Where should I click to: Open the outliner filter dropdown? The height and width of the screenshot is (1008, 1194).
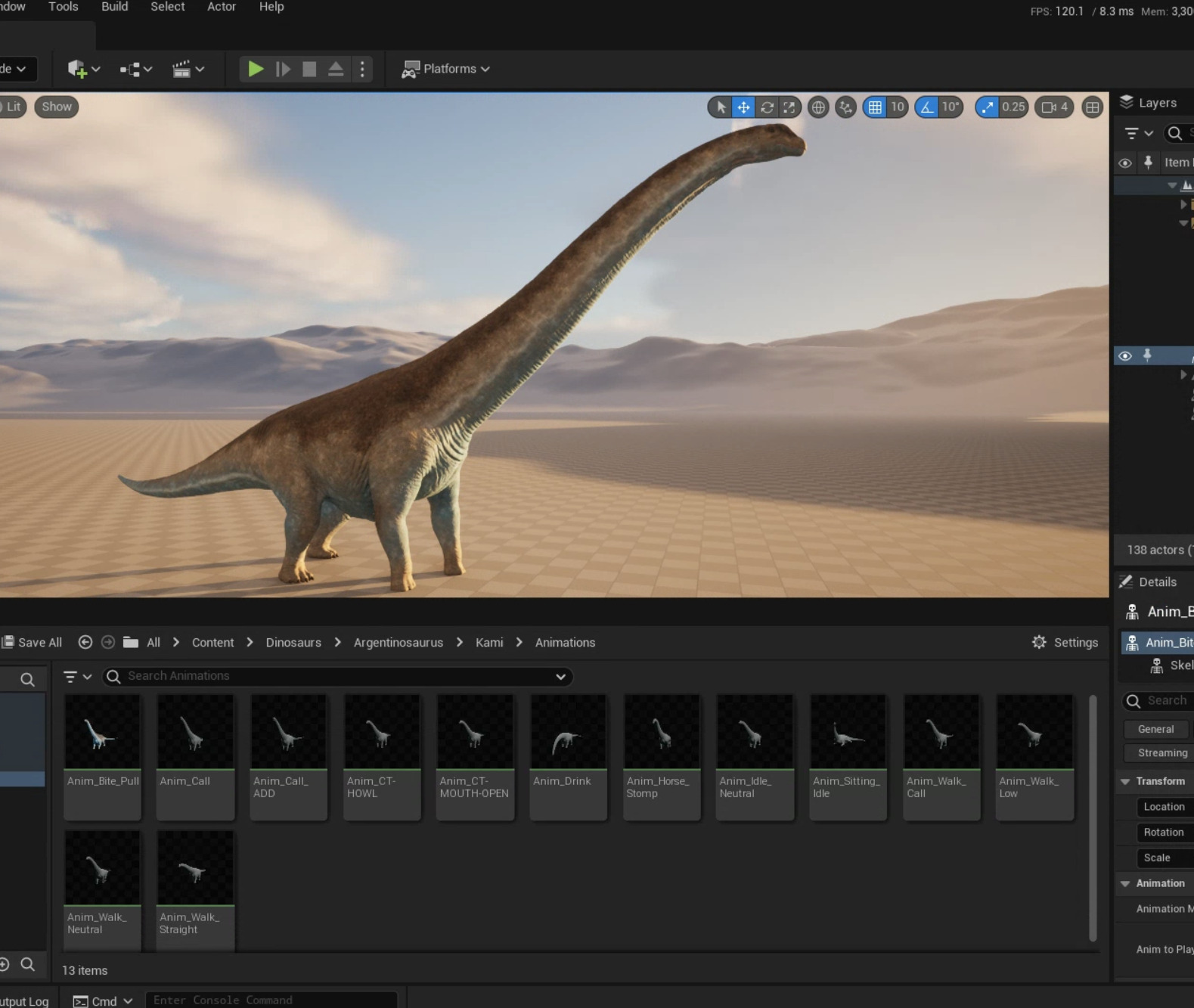tap(1138, 134)
